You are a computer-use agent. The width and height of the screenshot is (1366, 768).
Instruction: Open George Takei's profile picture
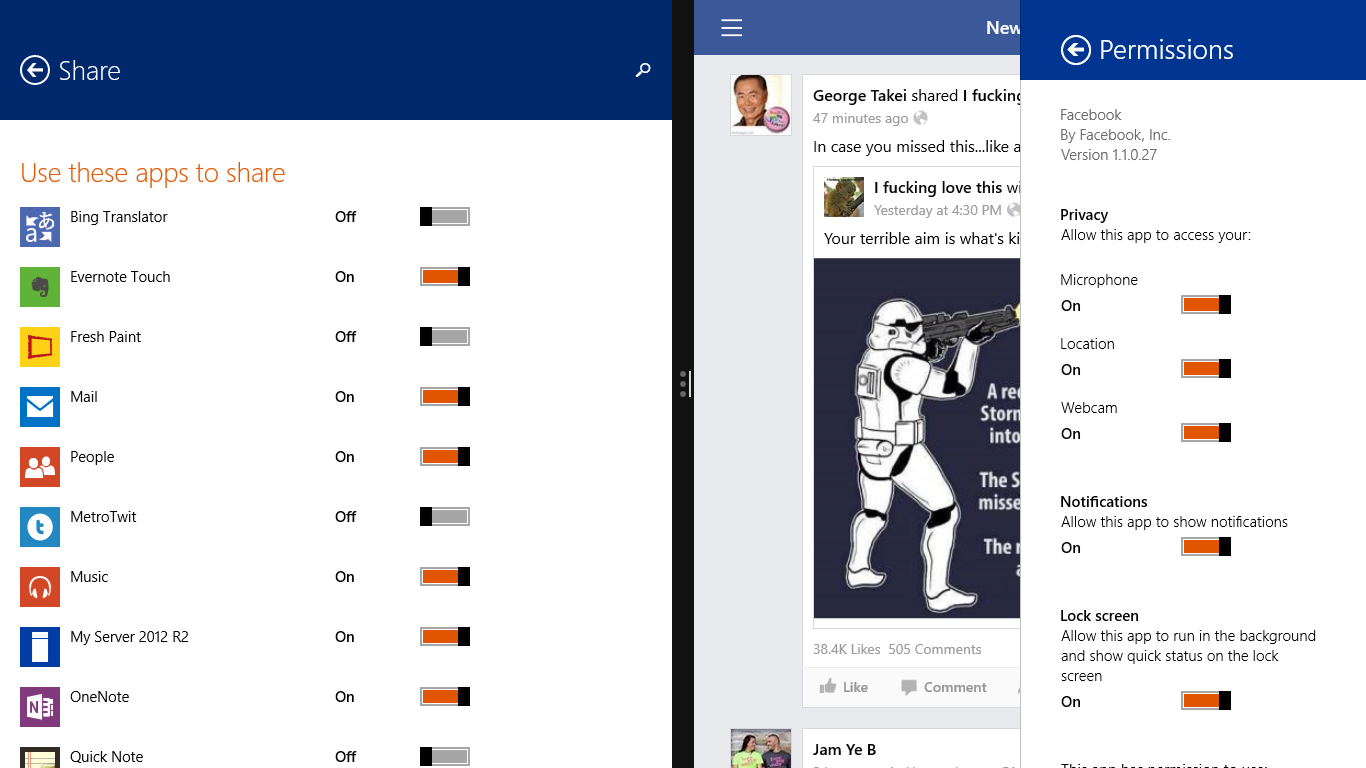click(x=761, y=105)
